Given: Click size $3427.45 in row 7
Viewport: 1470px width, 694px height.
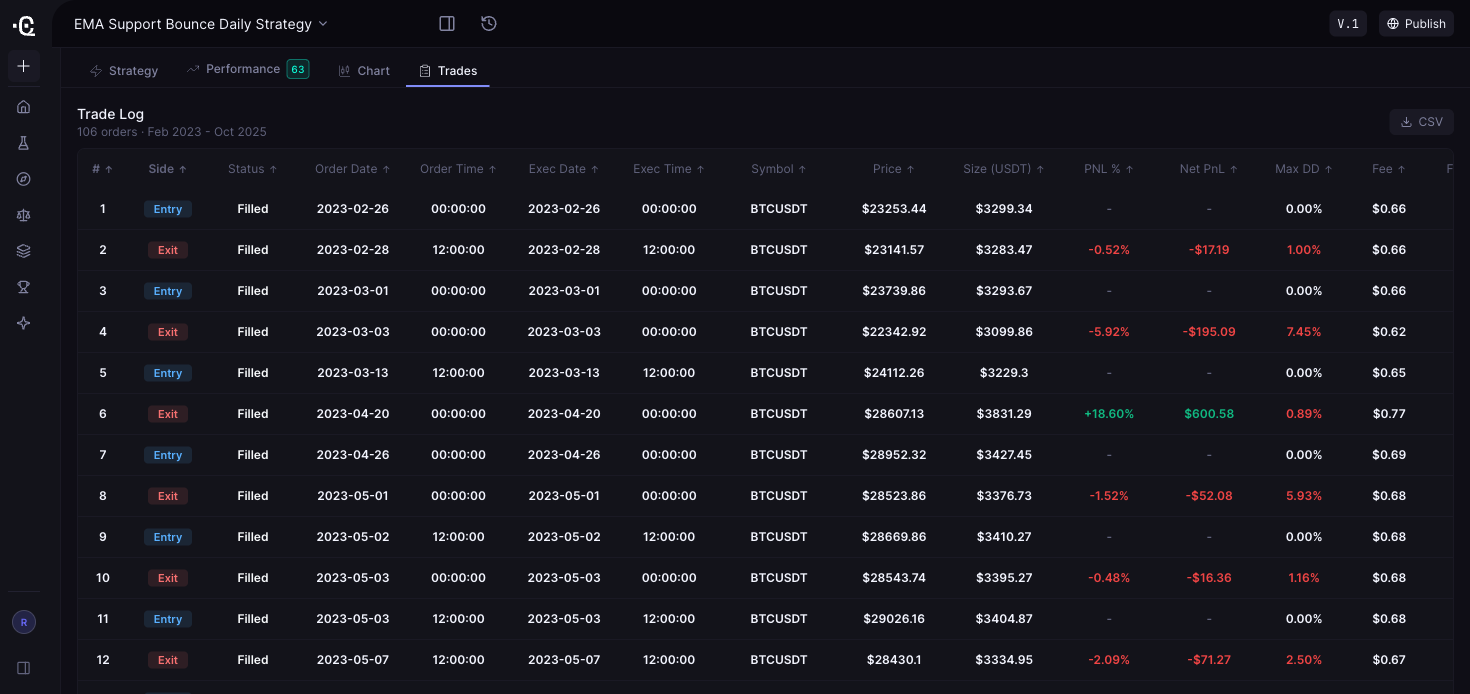Looking at the screenshot, I should pos(1004,455).
